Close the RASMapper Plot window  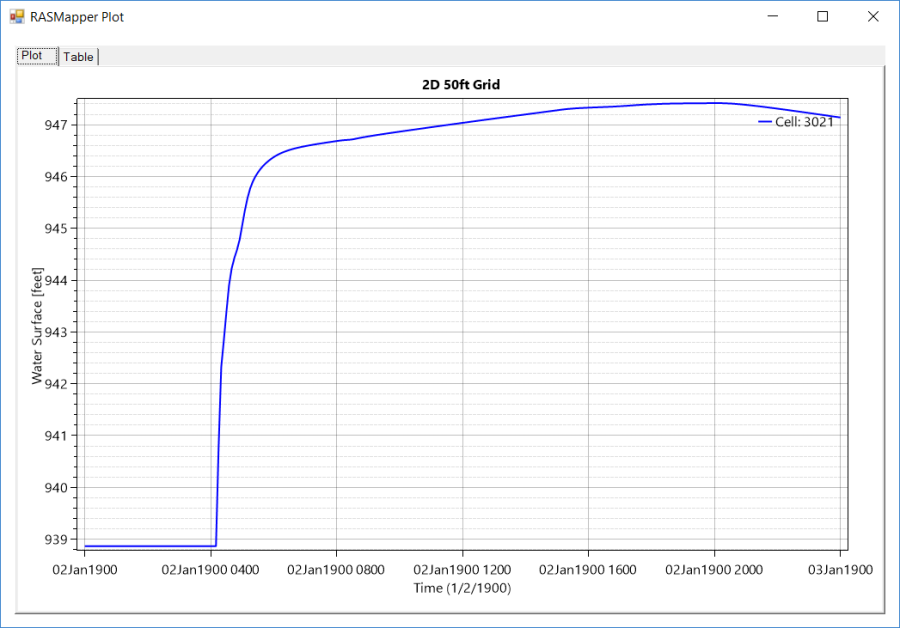[x=873, y=16]
